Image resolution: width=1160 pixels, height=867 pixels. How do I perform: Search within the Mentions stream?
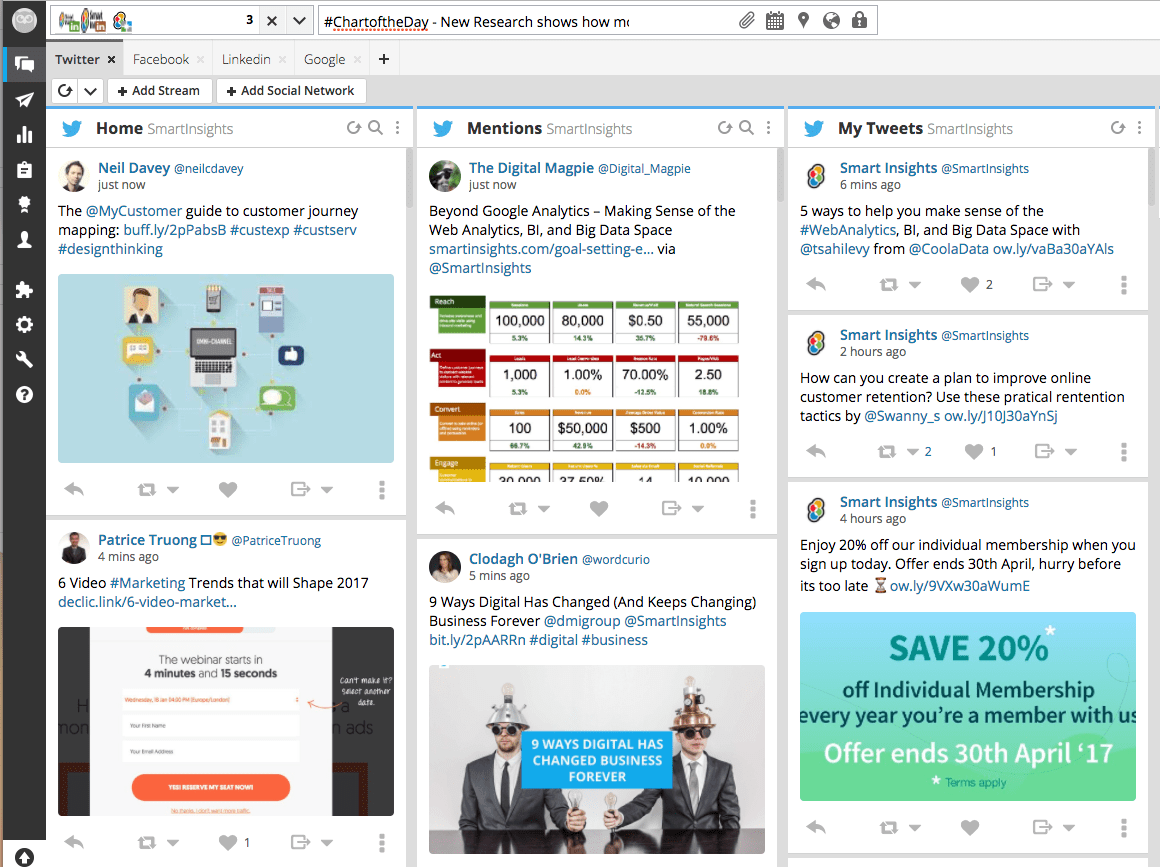coord(746,128)
